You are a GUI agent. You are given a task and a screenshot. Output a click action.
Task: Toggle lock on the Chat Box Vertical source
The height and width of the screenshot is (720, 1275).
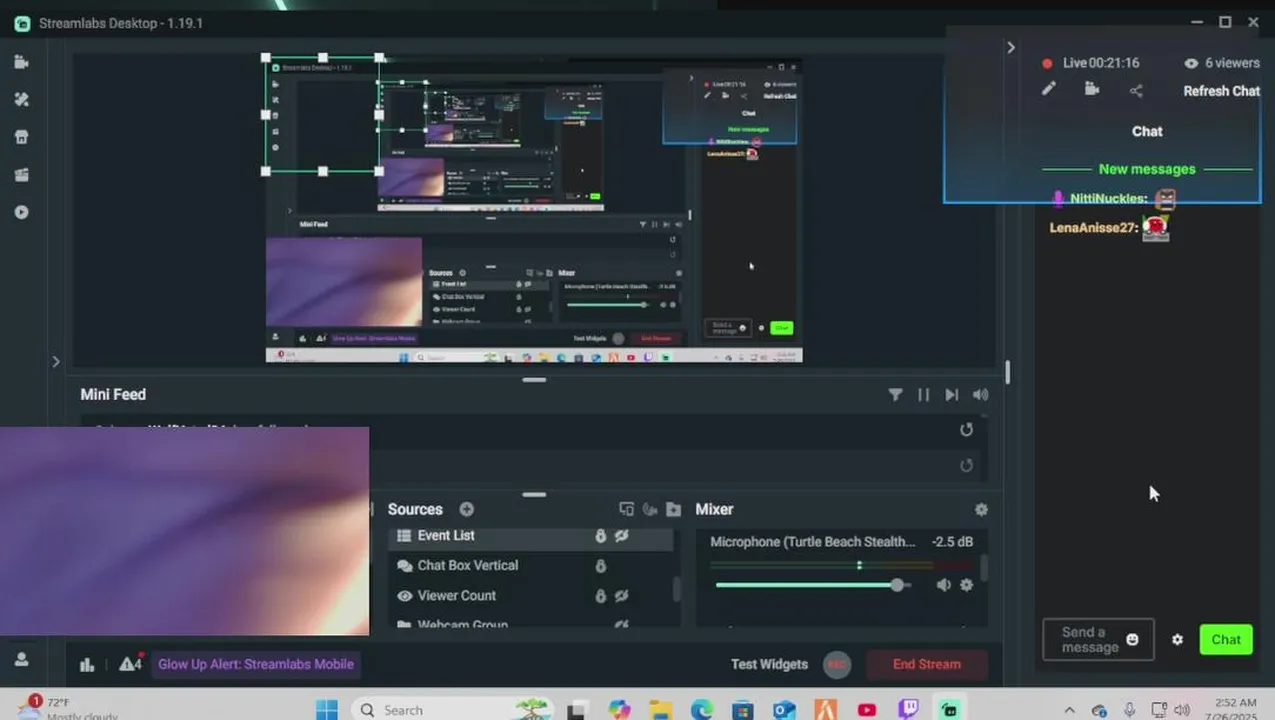[600, 566]
